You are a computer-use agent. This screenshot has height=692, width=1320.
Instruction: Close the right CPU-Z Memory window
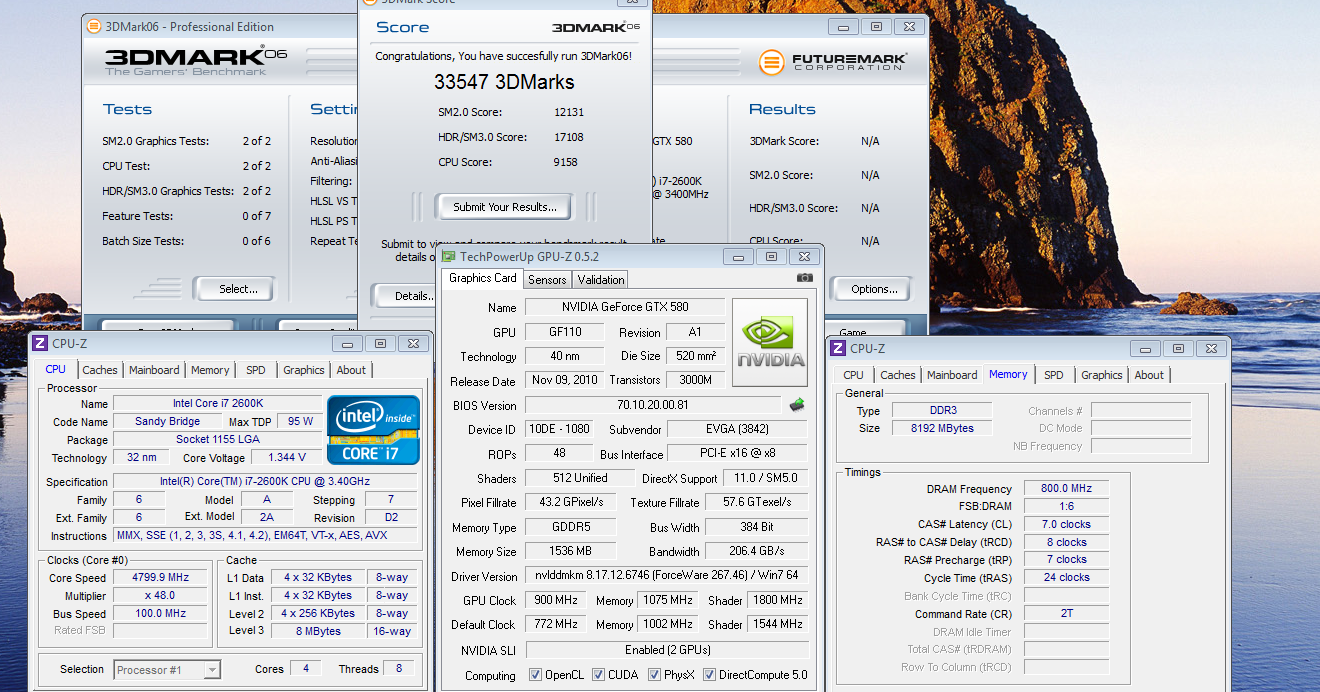1211,349
